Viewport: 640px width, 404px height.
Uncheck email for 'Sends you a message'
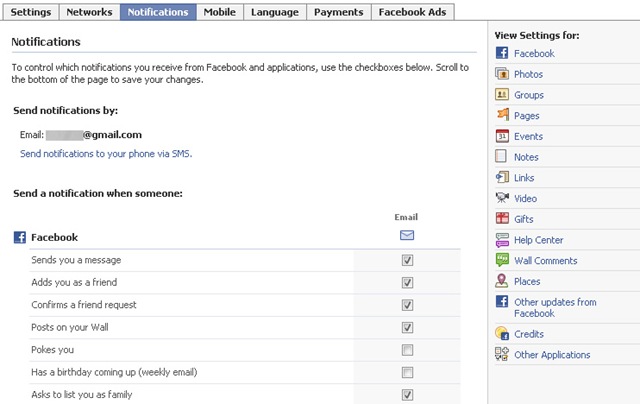[407, 260]
